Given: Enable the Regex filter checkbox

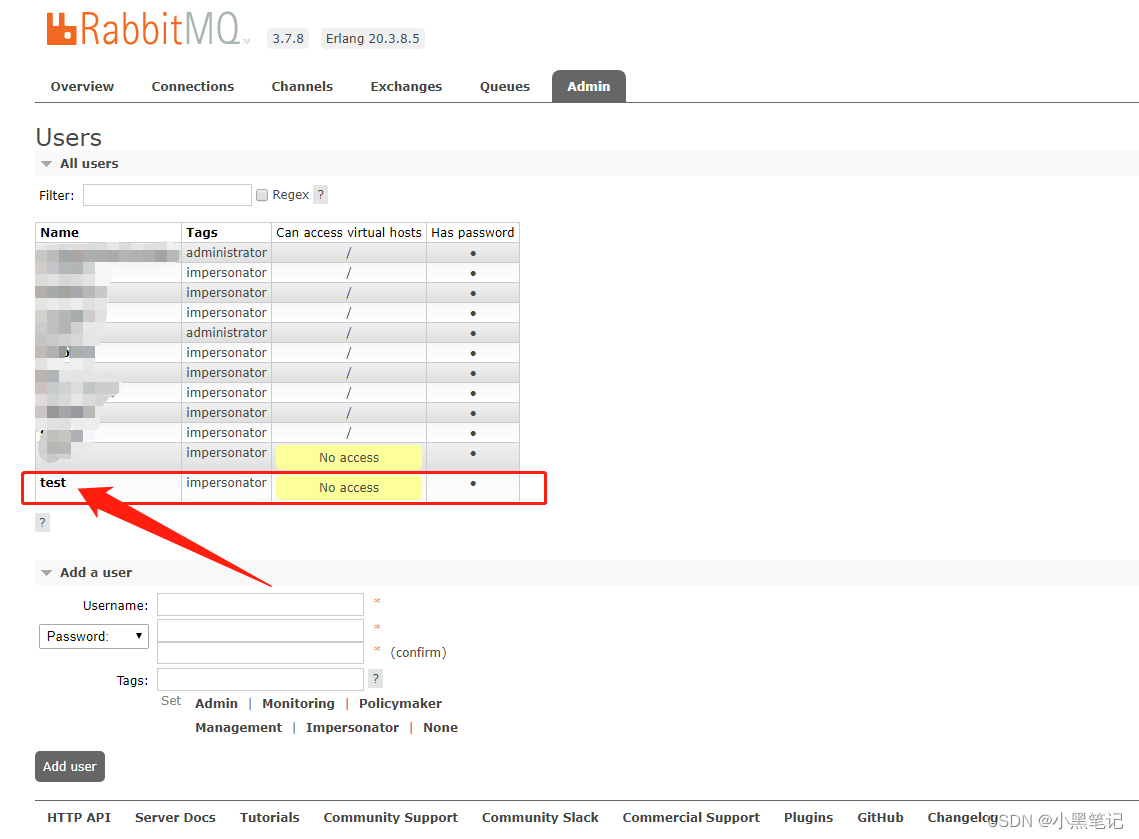Looking at the screenshot, I should [x=262, y=195].
